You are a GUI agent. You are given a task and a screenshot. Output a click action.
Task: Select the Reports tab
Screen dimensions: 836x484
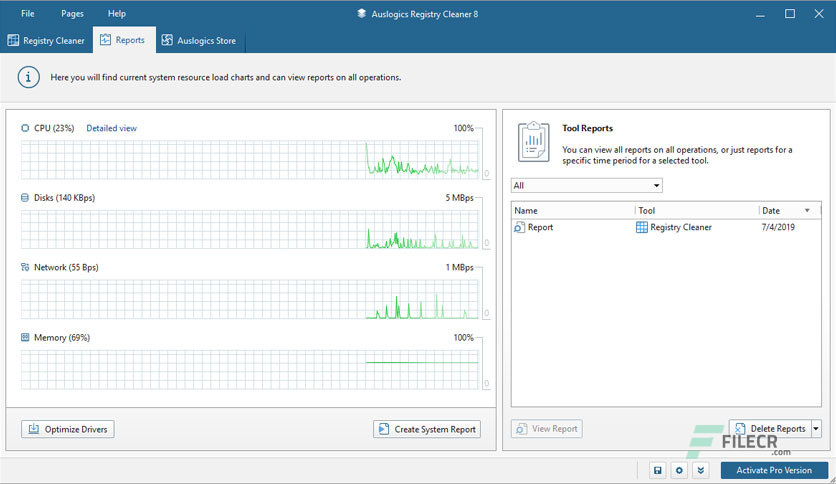[124, 40]
